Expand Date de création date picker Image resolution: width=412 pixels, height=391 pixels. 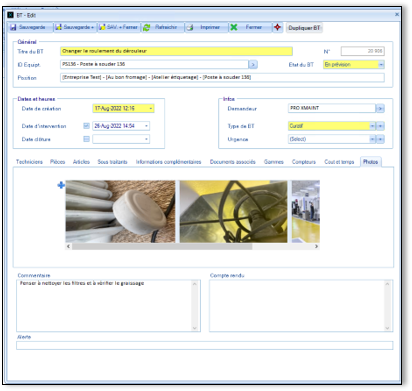click(x=151, y=108)
